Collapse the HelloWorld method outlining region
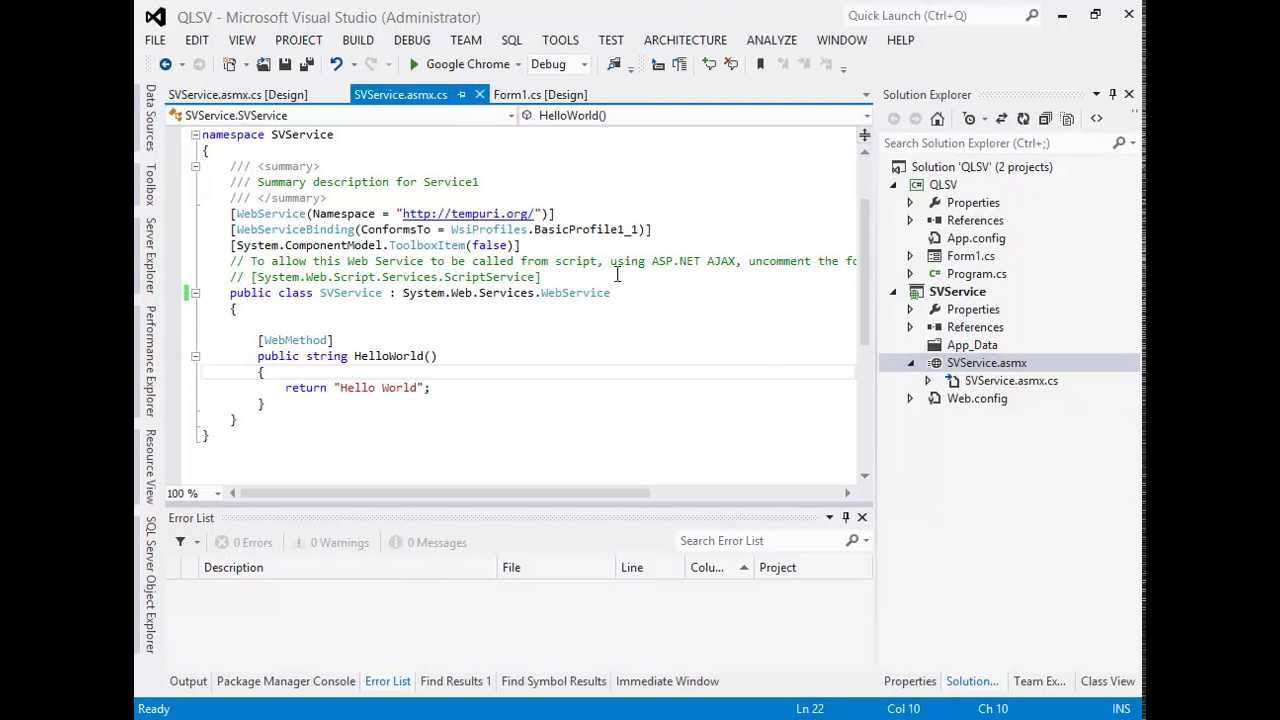This screenshot has width=1280, height=720. (x=195, y=356)
